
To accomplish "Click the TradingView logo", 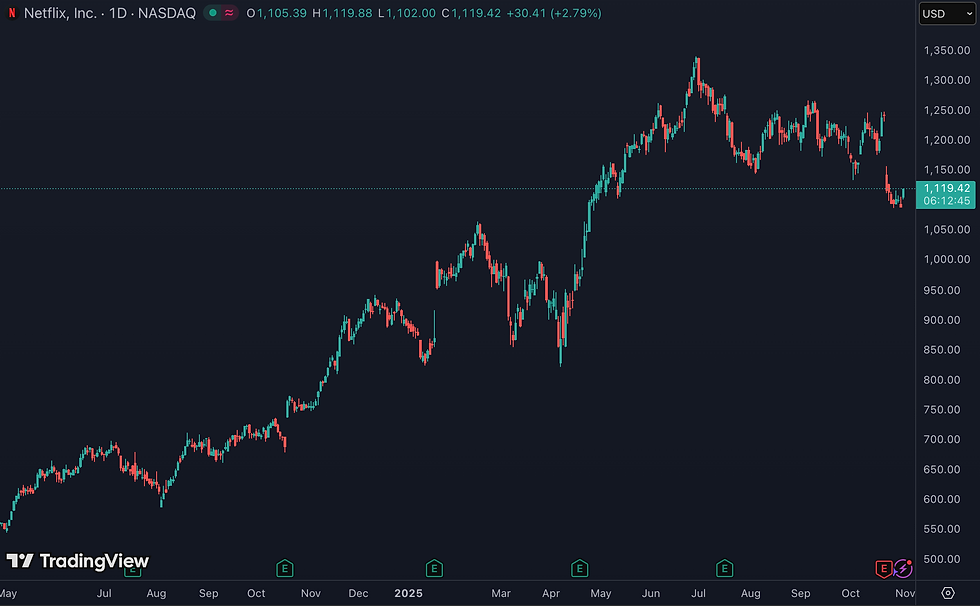I will click(x=78, y=561).
